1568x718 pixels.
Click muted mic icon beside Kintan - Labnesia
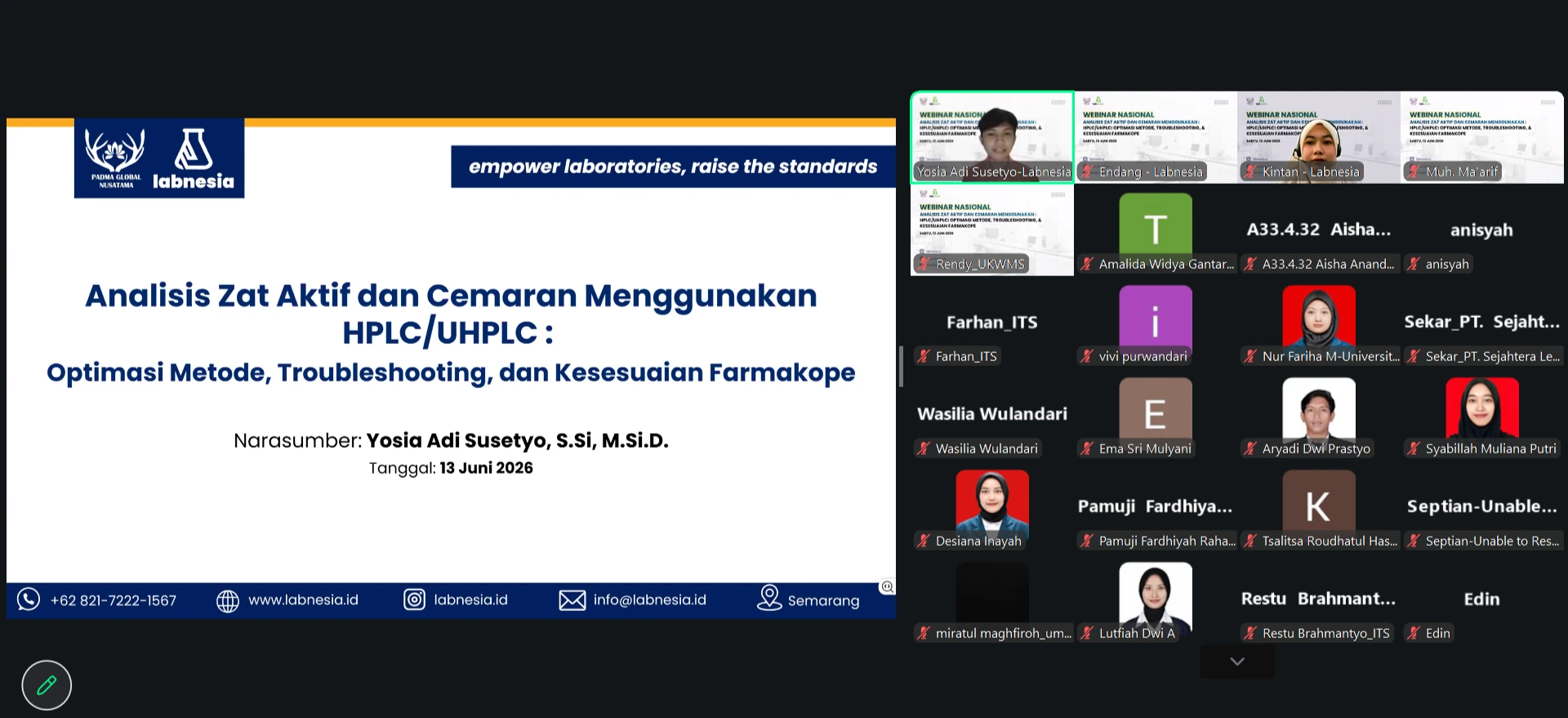(x=1250, y=172)
